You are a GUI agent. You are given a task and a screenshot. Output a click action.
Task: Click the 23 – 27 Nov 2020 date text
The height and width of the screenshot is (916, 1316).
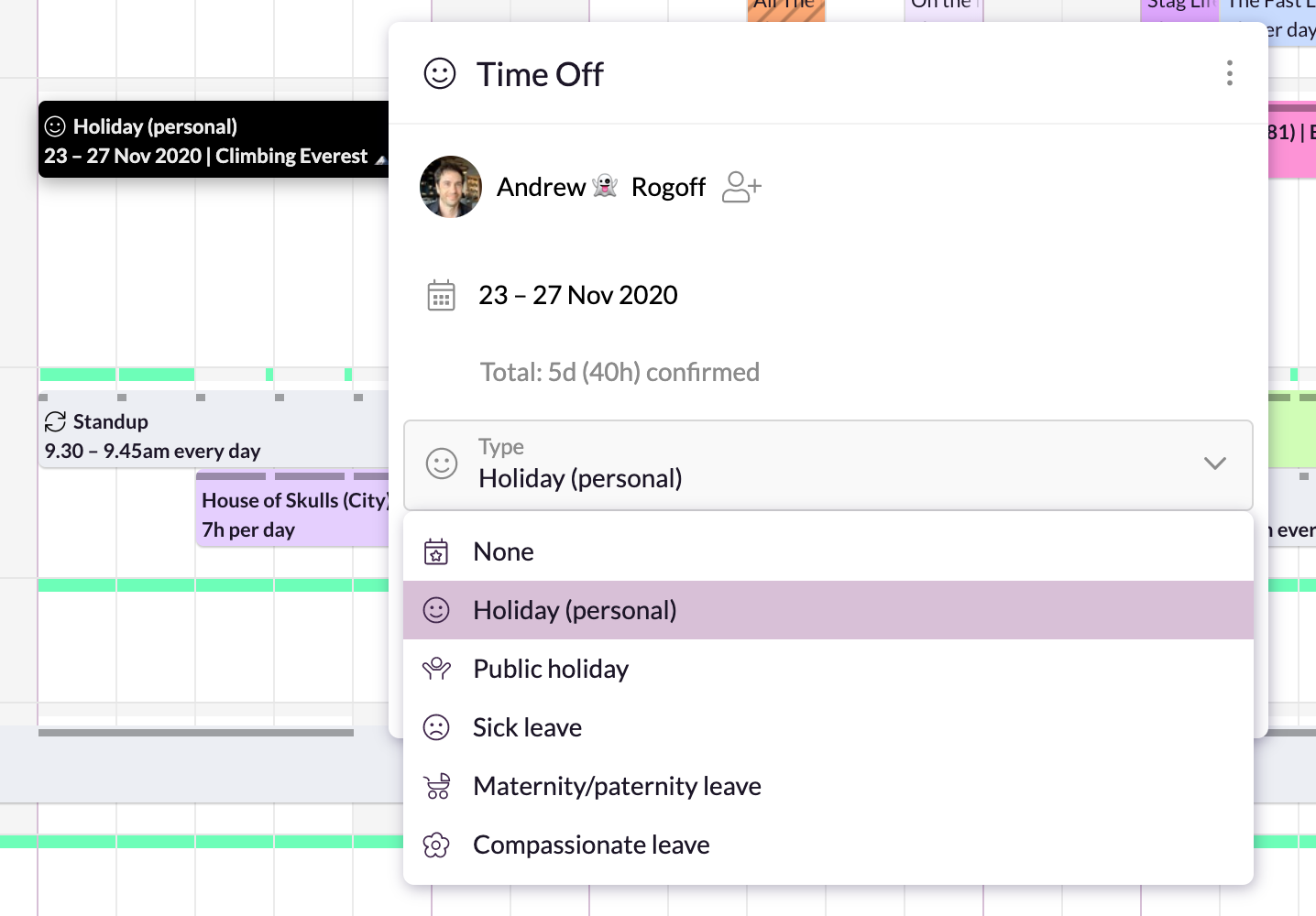(577, 296)
